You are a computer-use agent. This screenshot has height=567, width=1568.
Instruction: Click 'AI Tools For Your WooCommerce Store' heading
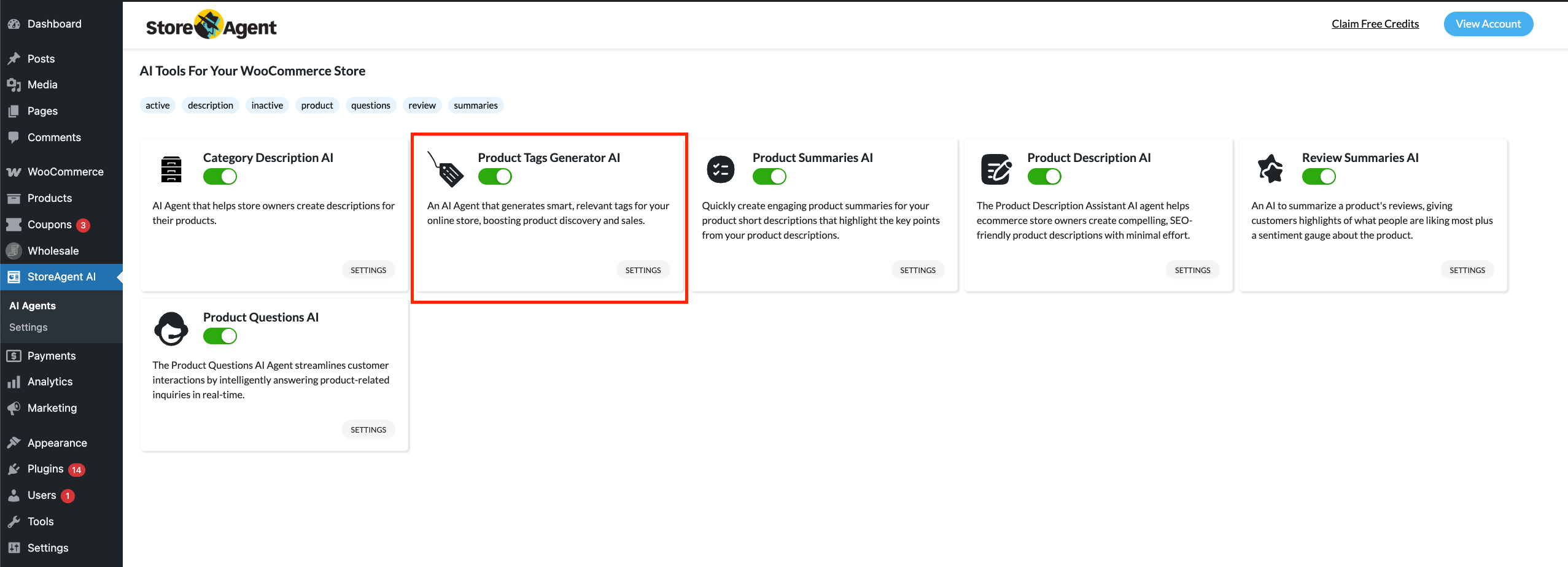[x=252, y=71]
